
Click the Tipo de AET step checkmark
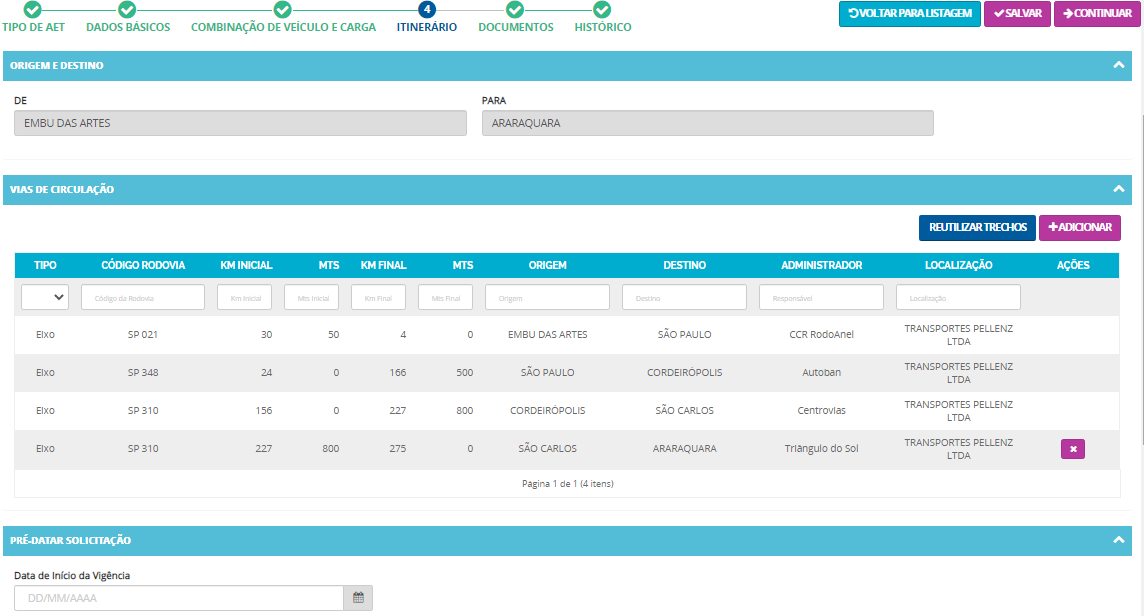33,10
